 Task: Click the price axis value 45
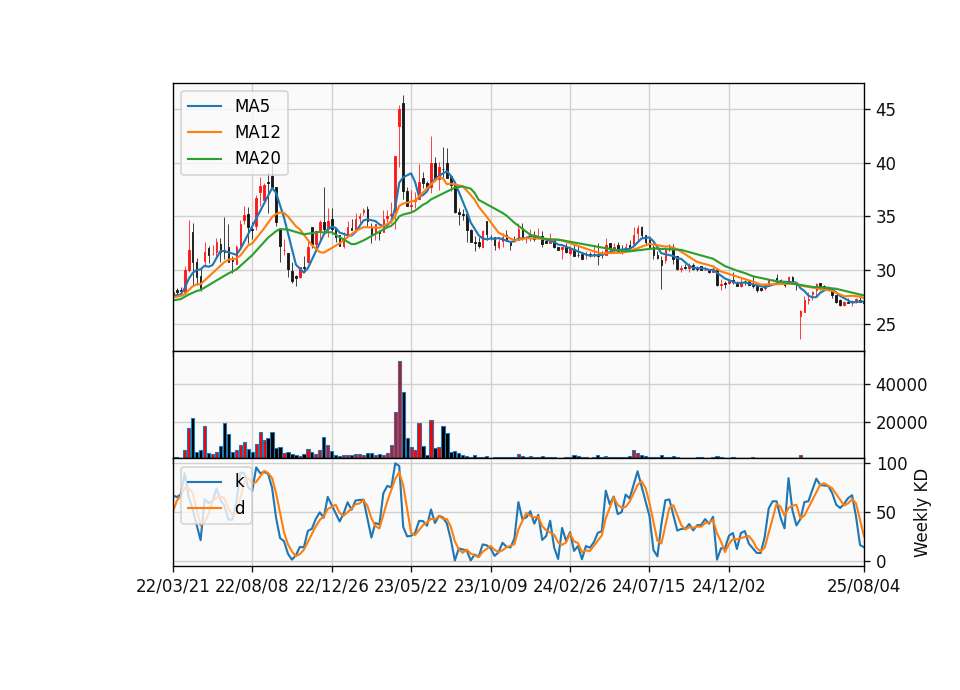pyautogui.click(x=885, y=110)
